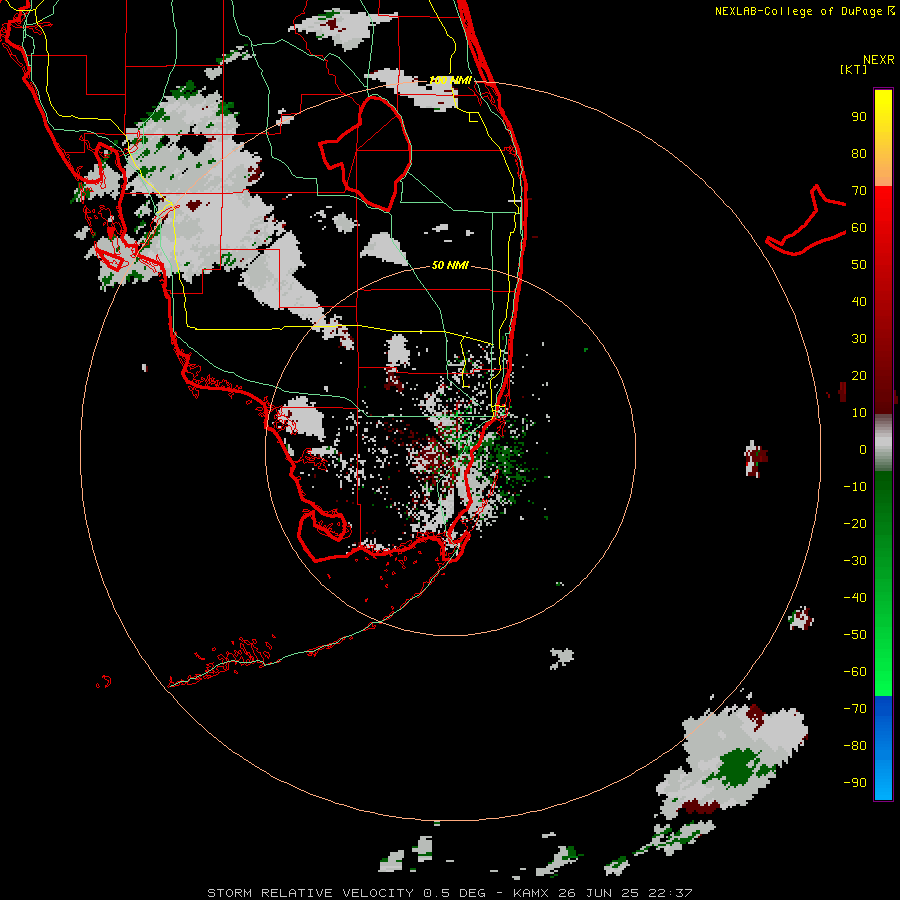Click the 50 NMI range ring label
The width and height of the screenshot is (900, 900).
(x=450, y=265)
